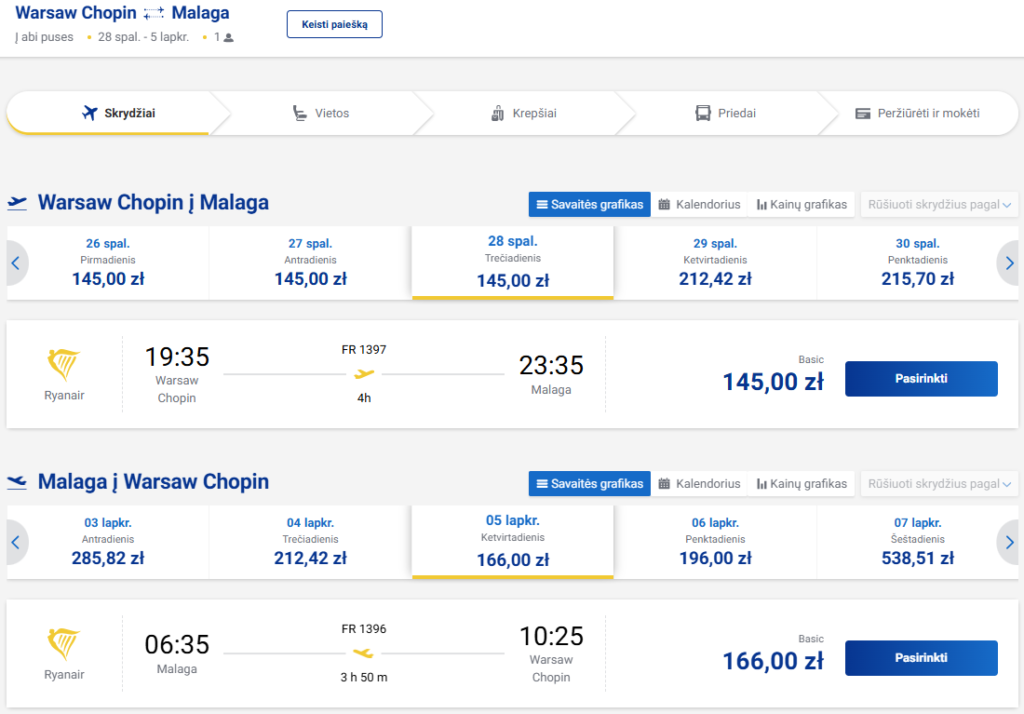This screenshot has height=714, width=1024.
Task: Click the 28 spal. - 5 lapkr. dates
Action: tap(144, 37)
